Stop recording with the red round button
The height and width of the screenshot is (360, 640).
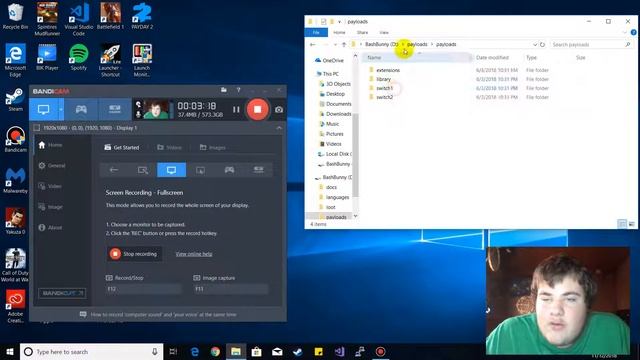pyautogui.click(x=258, y=109)
